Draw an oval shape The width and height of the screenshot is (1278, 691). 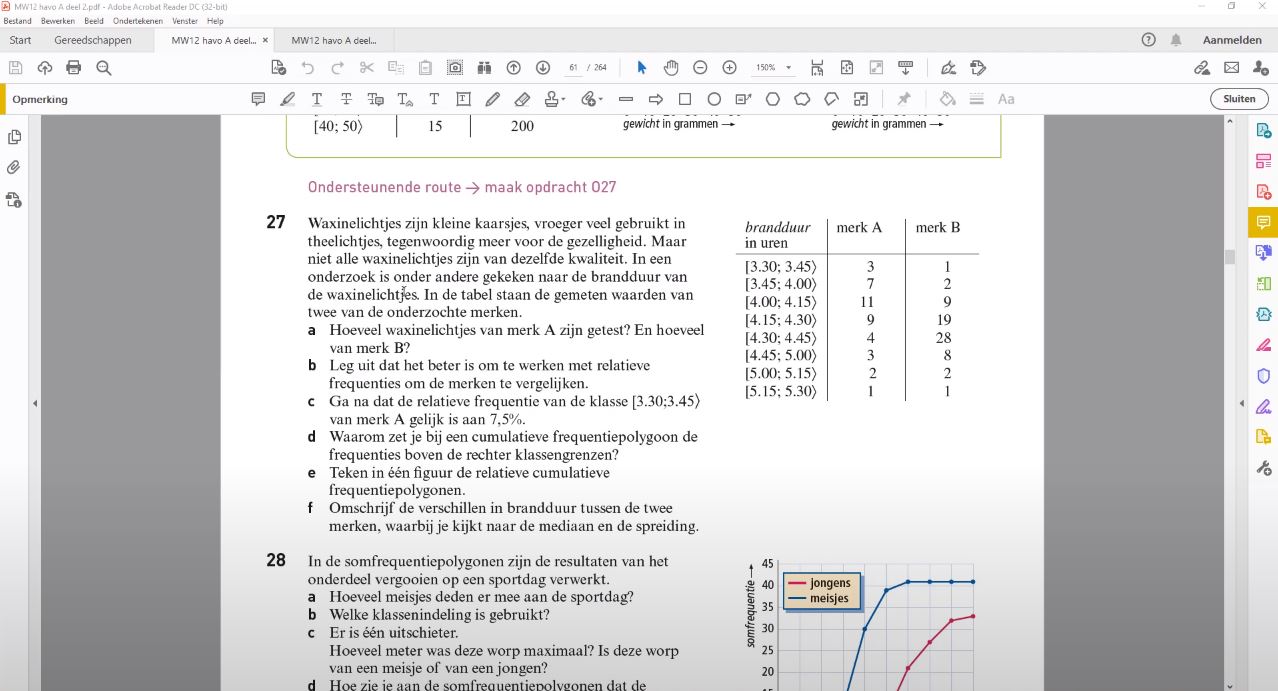pyautogui.click(x=714, y=99)
